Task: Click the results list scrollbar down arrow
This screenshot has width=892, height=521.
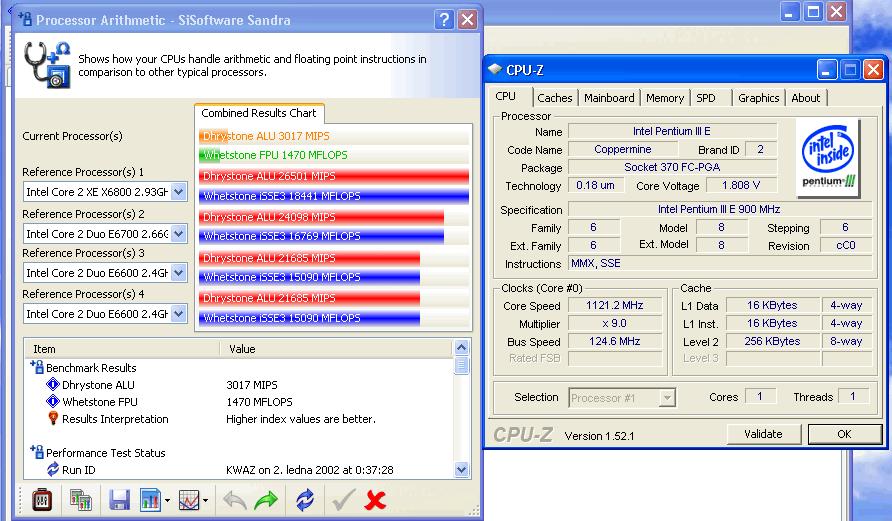Action: [462, 469]
